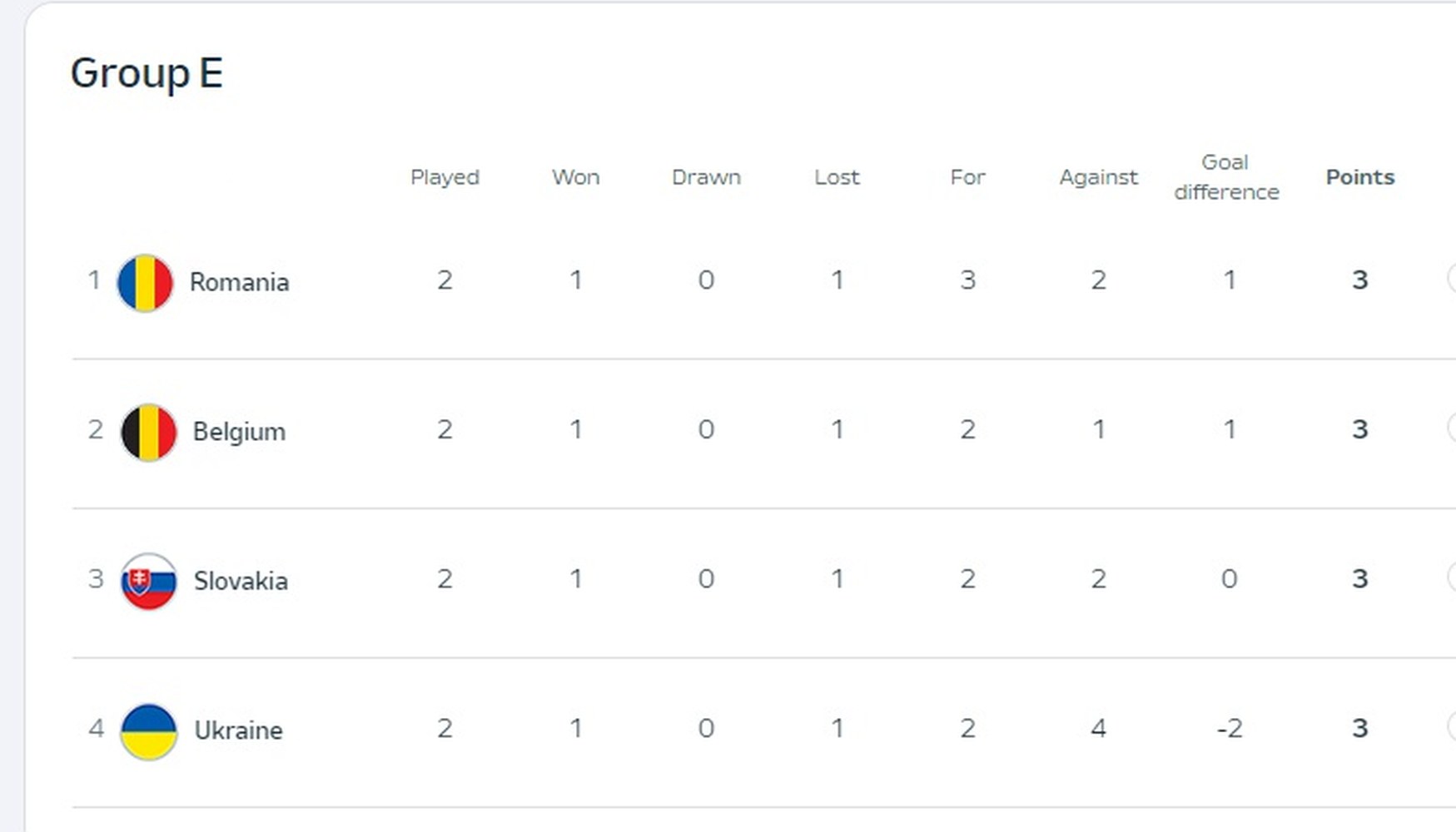The width and height of the screenshot is (1456, 832).
Task: Click the Against column header
Action: pyautogui.click(x=1098, y=178)
